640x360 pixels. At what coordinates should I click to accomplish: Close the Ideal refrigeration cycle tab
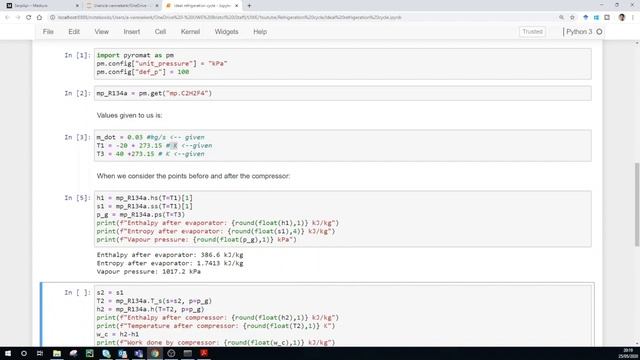coord(236,6)
